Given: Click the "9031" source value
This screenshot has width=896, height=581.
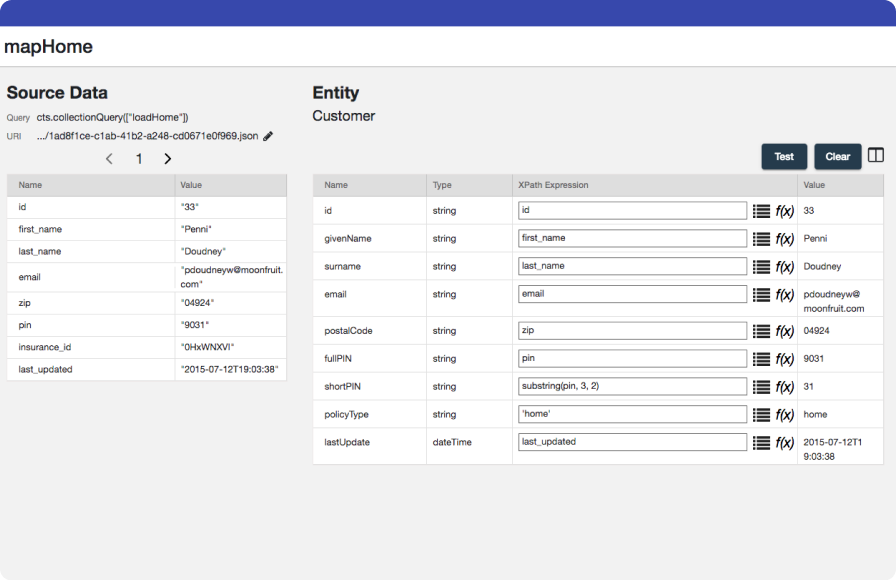Looking at the screenshot, I should (x=195, y=325).
